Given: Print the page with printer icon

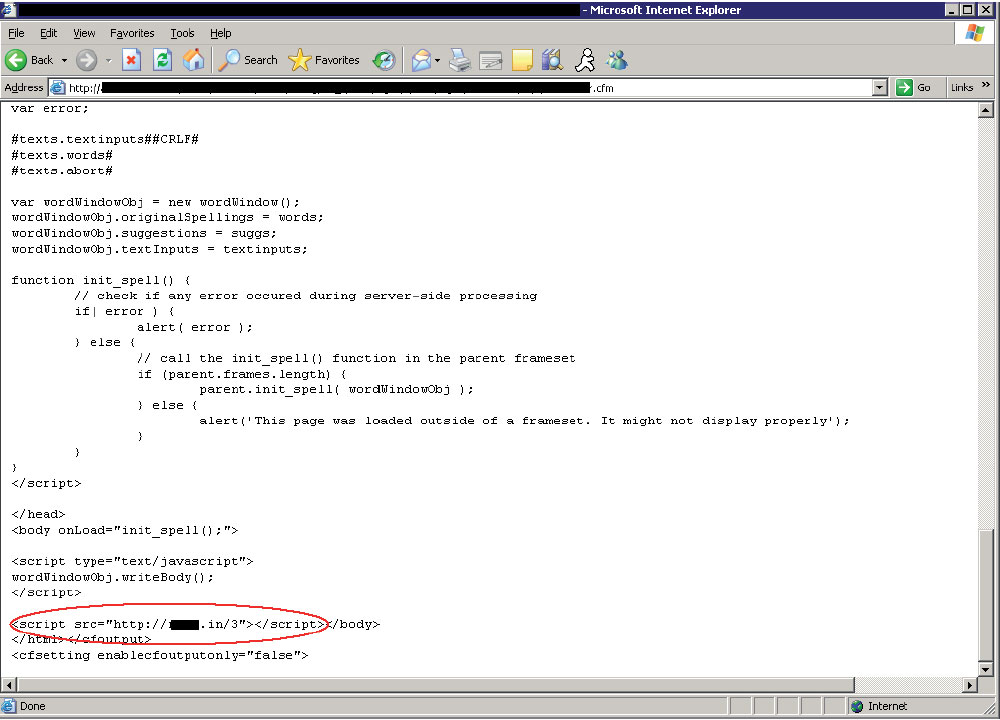Looking at the screenshot, I should (459, 61).
